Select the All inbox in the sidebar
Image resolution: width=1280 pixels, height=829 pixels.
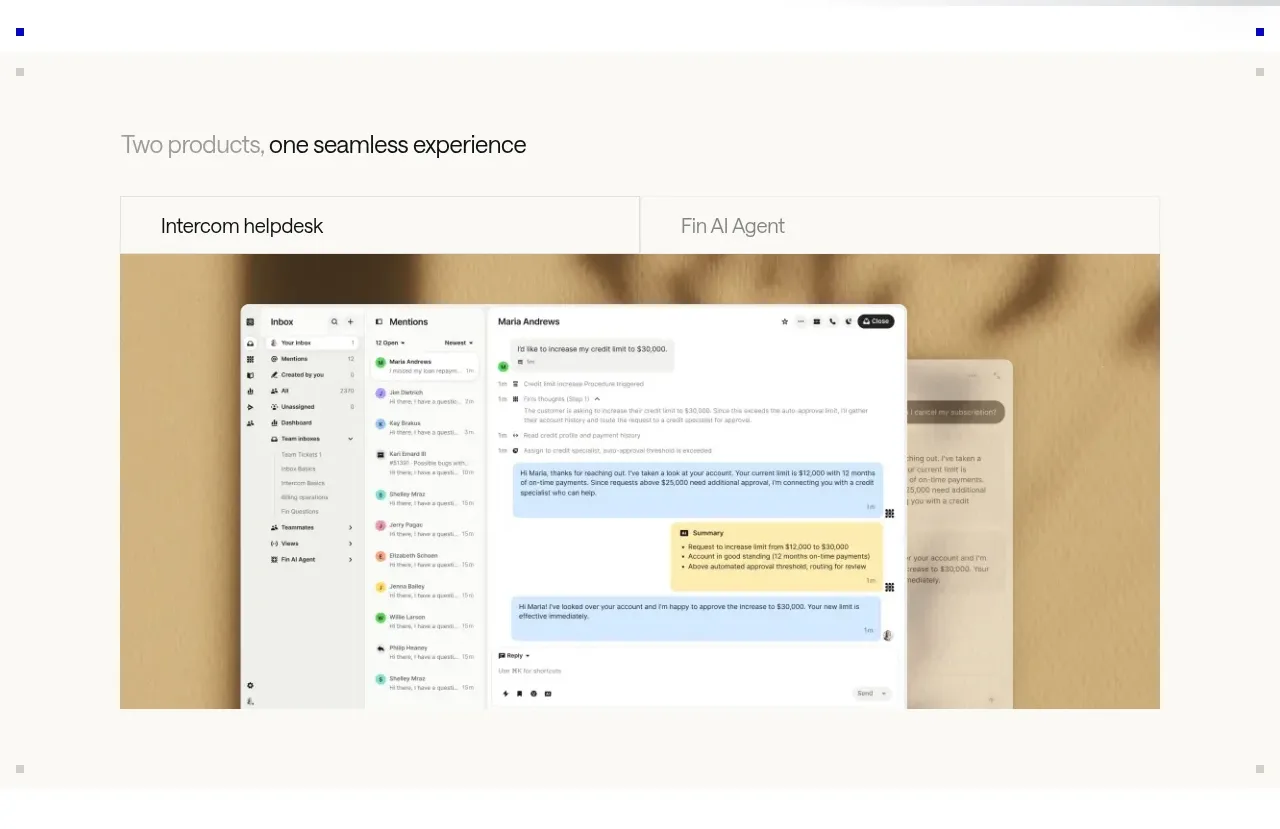point(312,391)
